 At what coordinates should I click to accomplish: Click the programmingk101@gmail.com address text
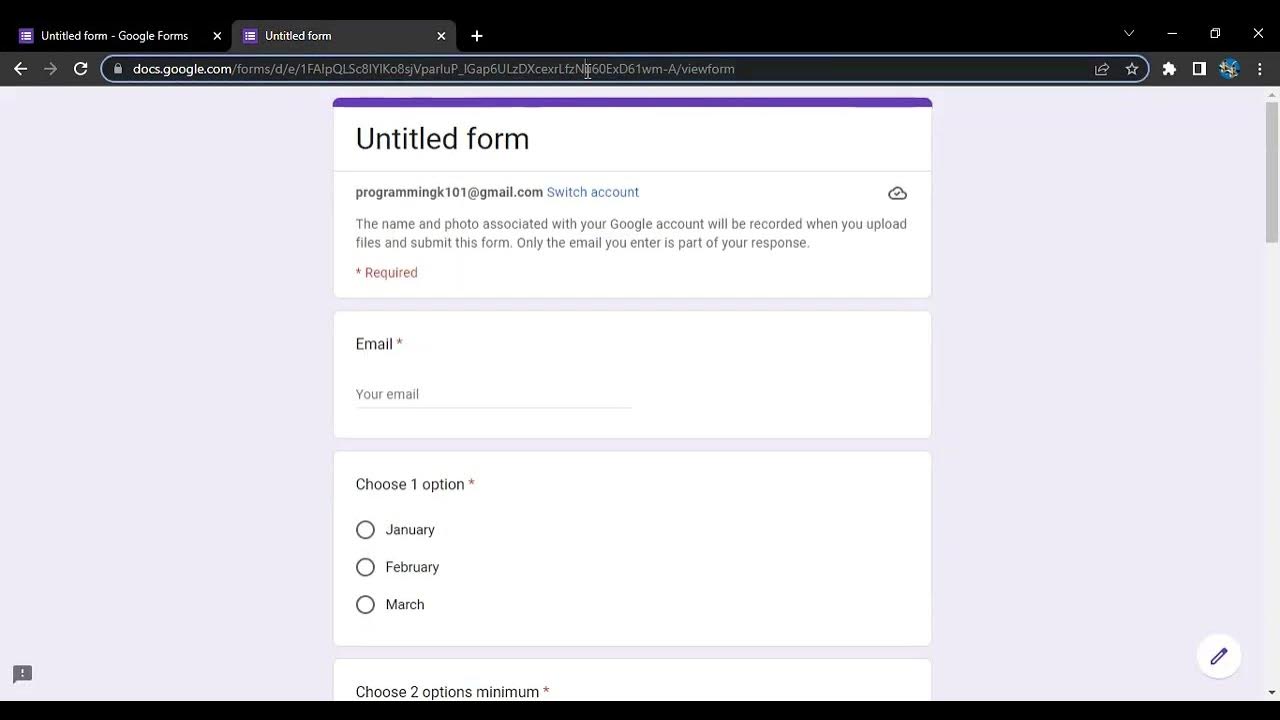click(449, 192)
